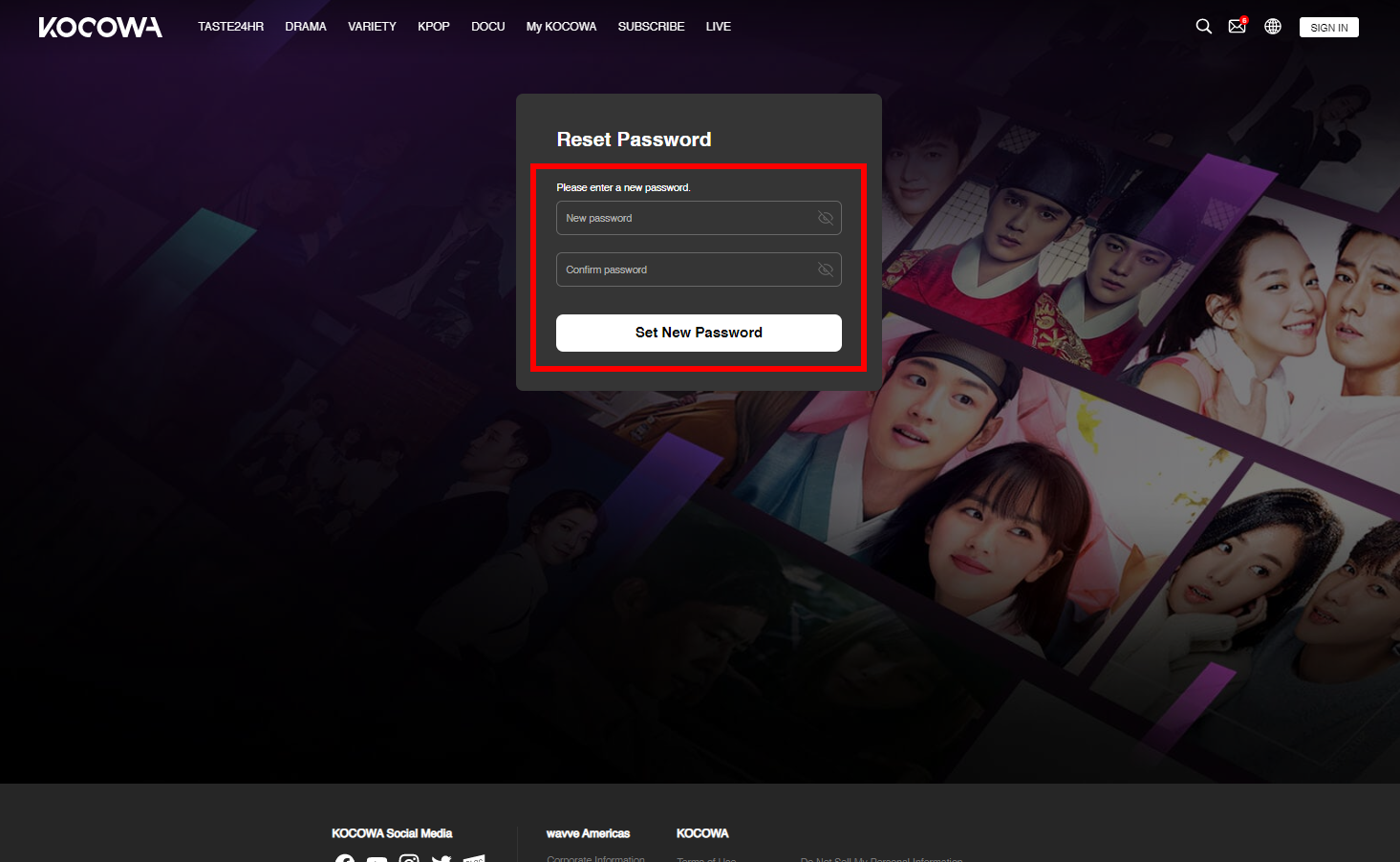Viewport: 1400px width, 862px height.
Task: Focus the Confirm password field
Action: (x=699, y=269)
